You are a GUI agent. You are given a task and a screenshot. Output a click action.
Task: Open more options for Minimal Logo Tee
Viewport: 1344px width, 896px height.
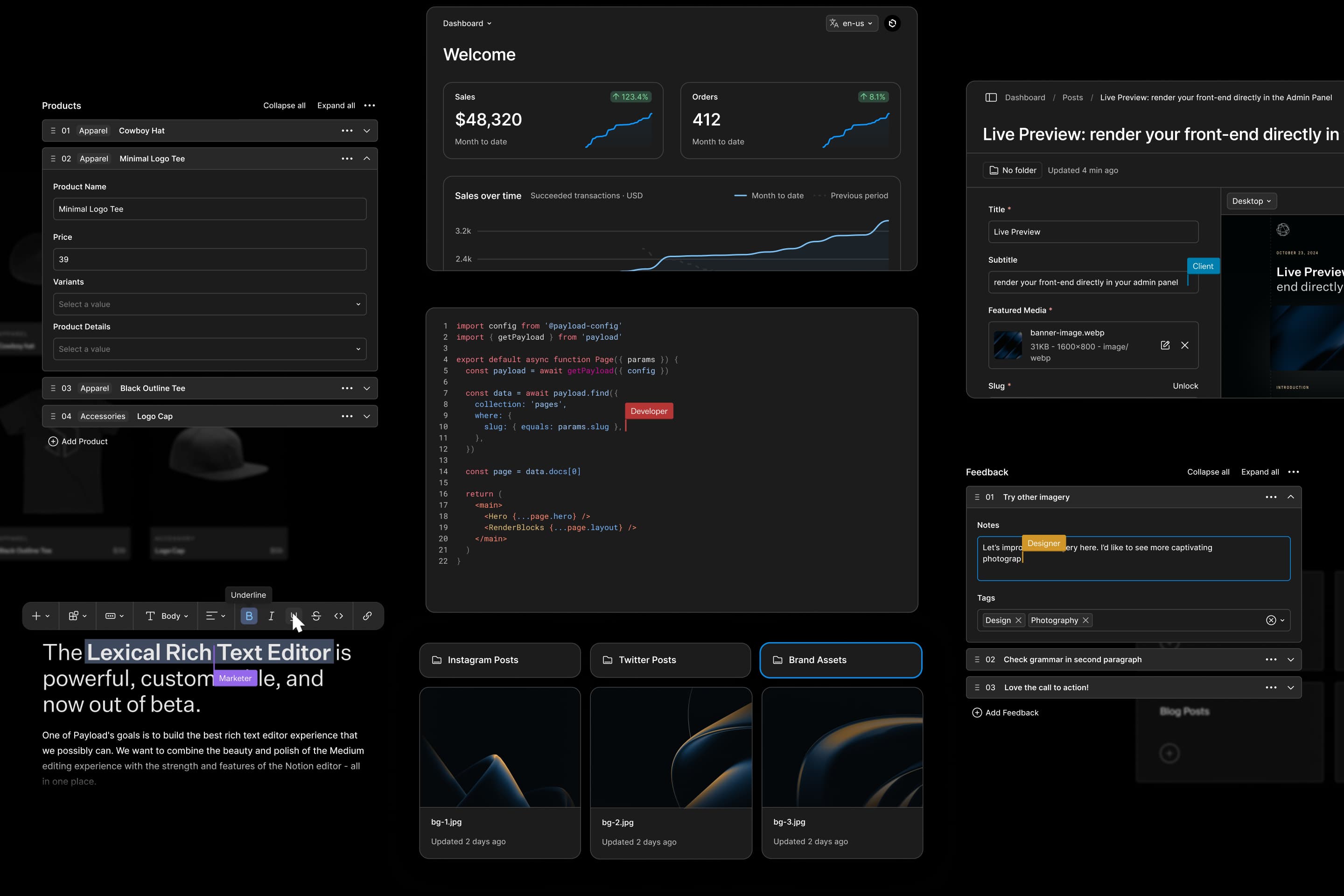point(347,159)
